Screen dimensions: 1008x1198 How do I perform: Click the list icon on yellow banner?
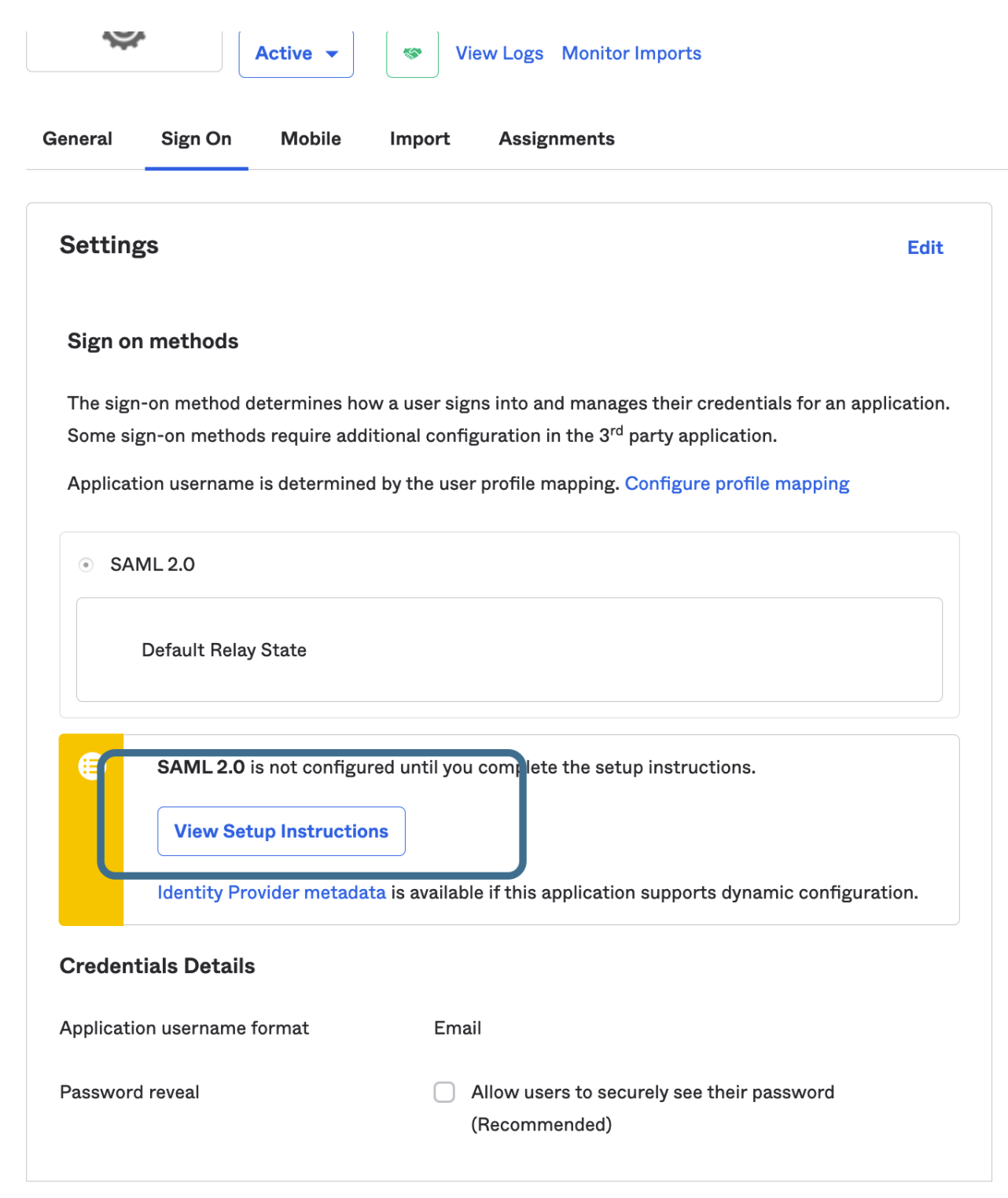pyautogui.click(x=90, y=766)
